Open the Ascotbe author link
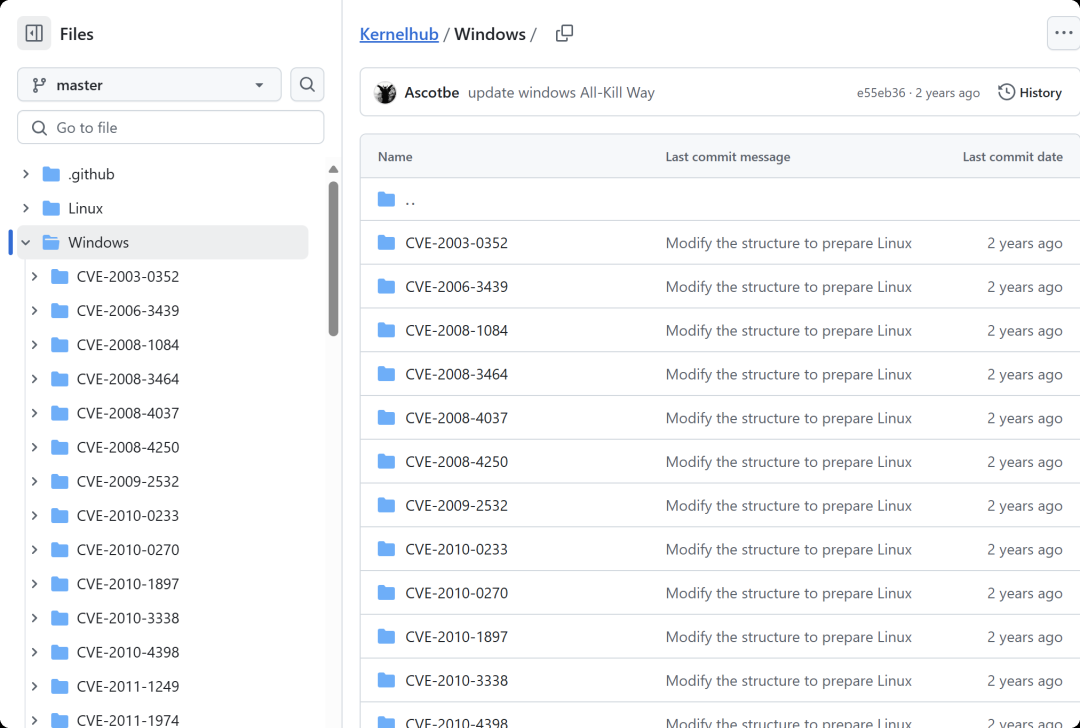The width and height of the screenshot is (1080, 728). [432, 92]
